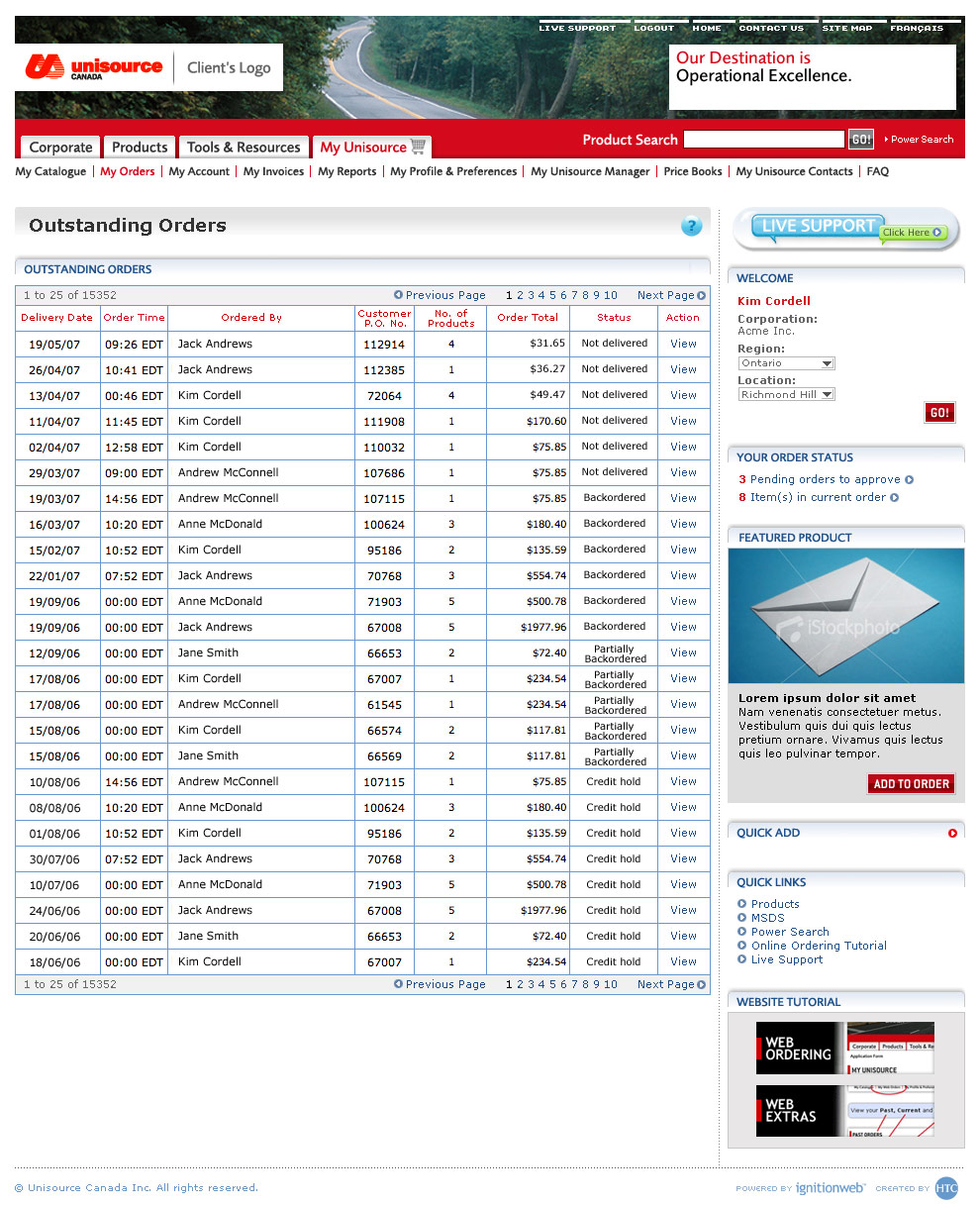The width and height of the screenshot is (980, 1205).
Task: Click the Live Support banner button
Action: (x=845, y=229)
